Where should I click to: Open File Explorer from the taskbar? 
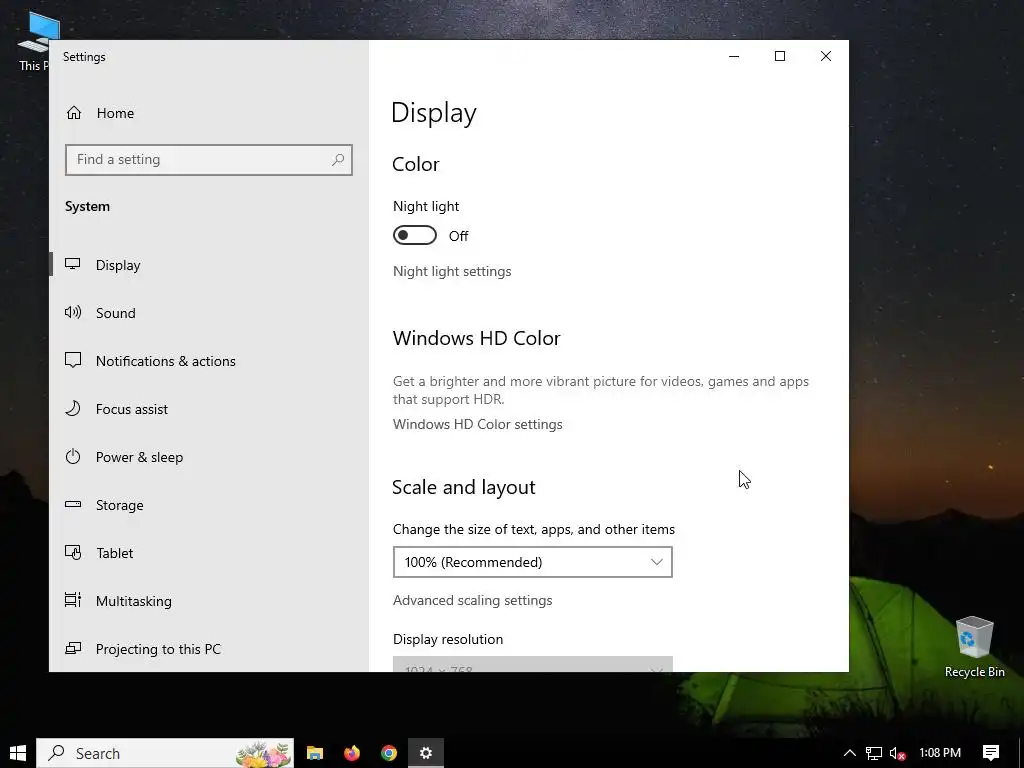(315, 753)
